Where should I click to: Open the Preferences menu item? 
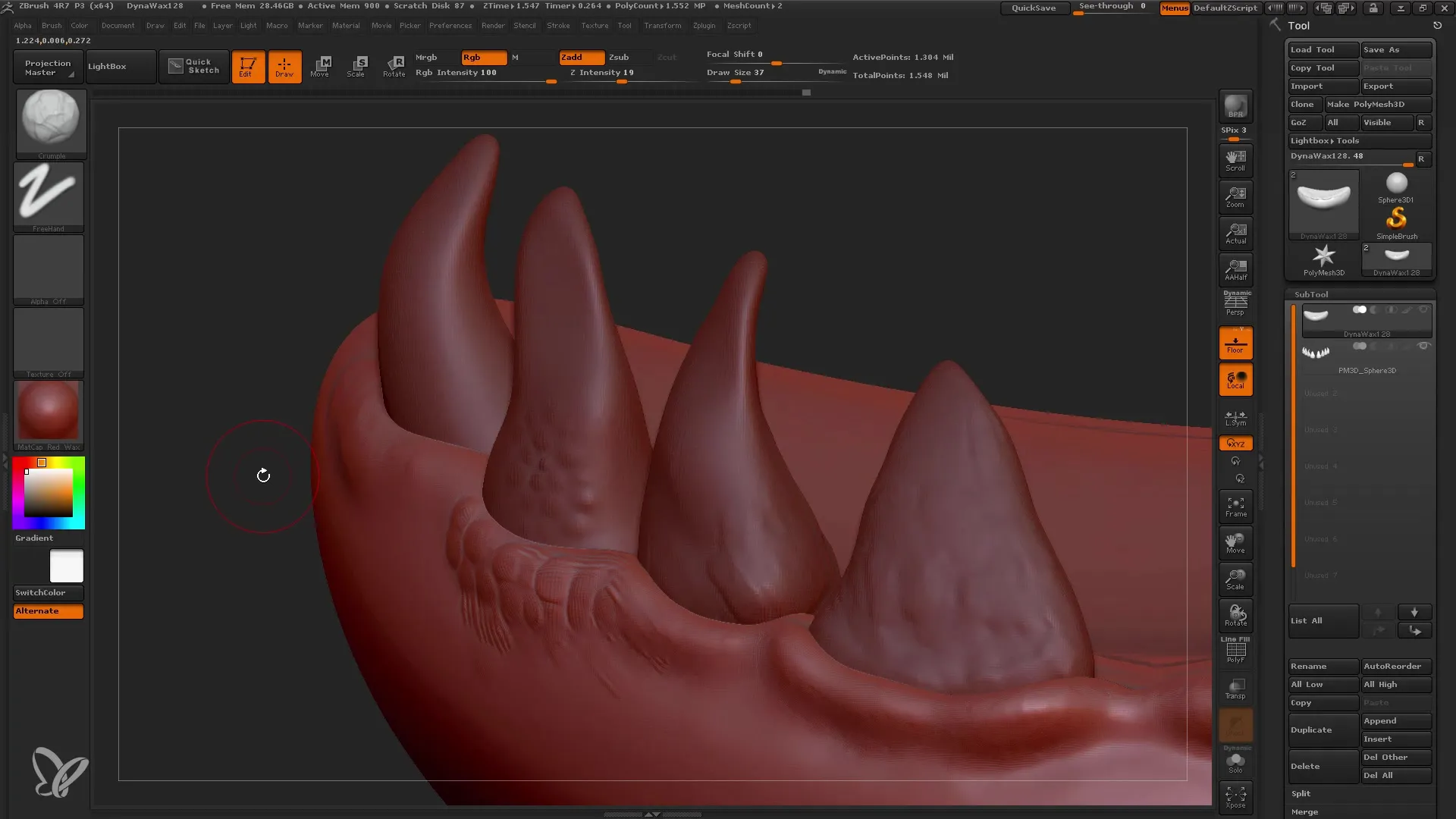(x=450, y=25)
